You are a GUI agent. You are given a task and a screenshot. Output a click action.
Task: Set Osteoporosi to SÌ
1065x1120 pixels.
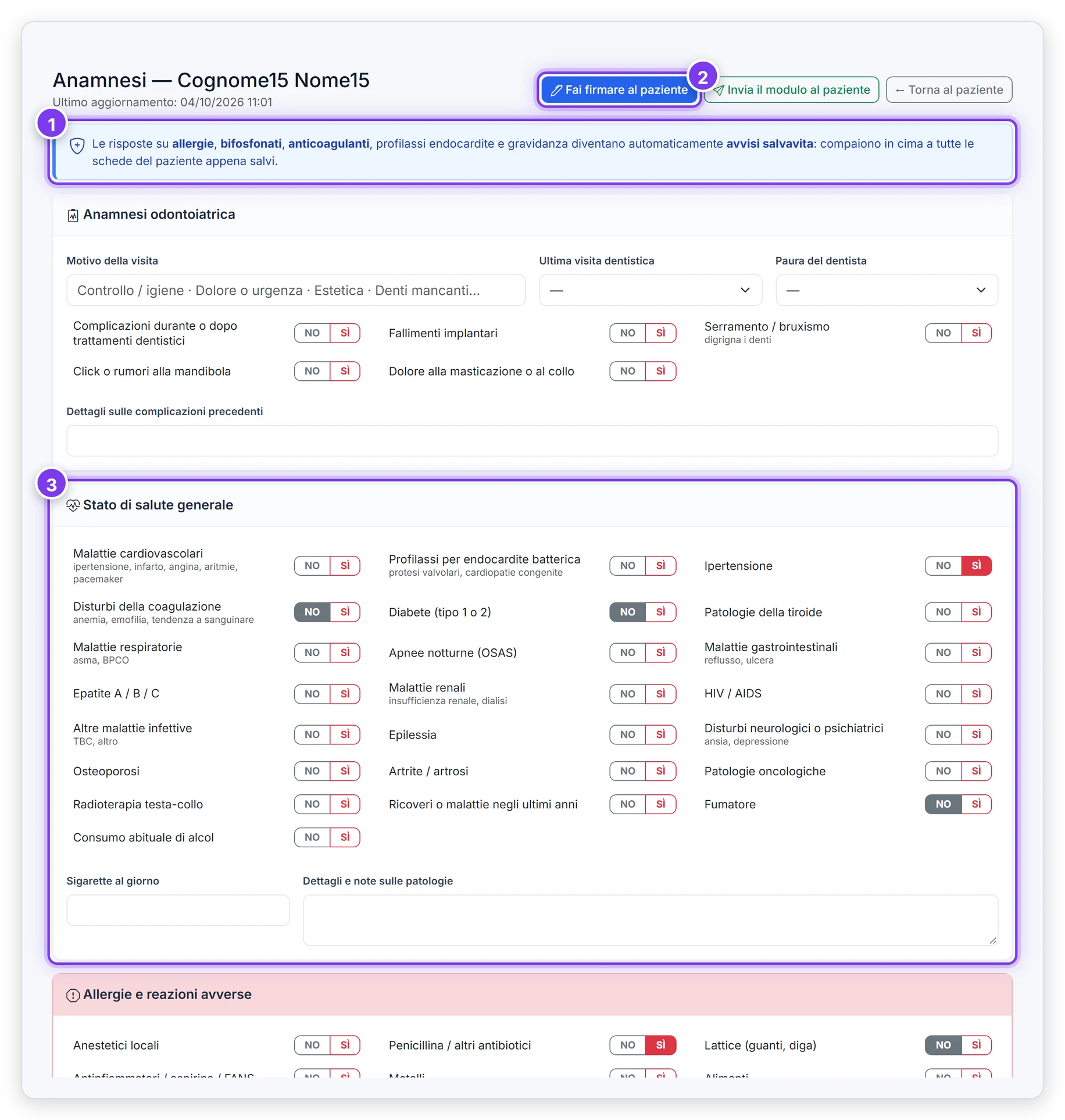tap(345, 771)
